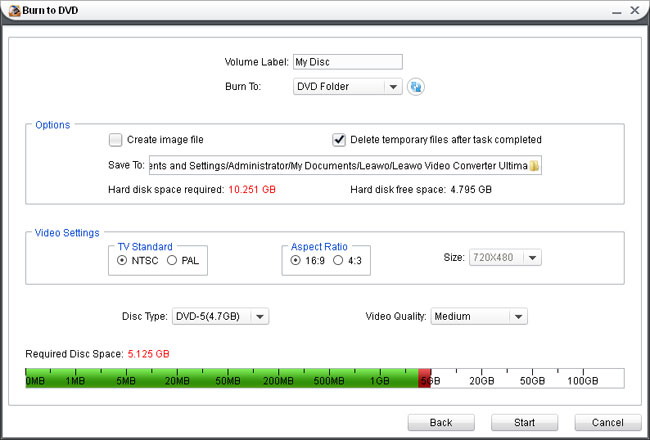Click the Options group label

tap(53, 125)
